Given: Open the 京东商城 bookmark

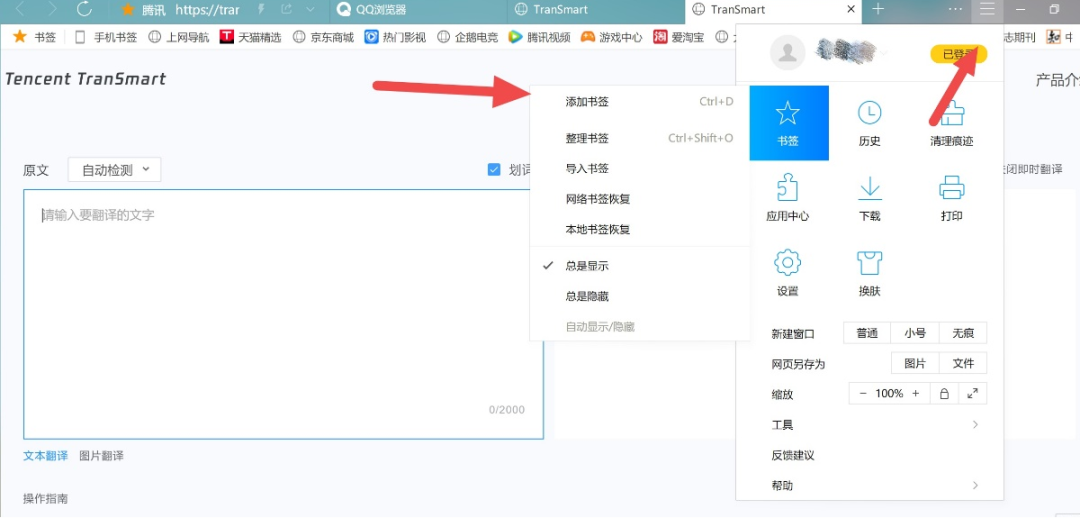Looking at the screenshot, I should (x=322, y=37).
